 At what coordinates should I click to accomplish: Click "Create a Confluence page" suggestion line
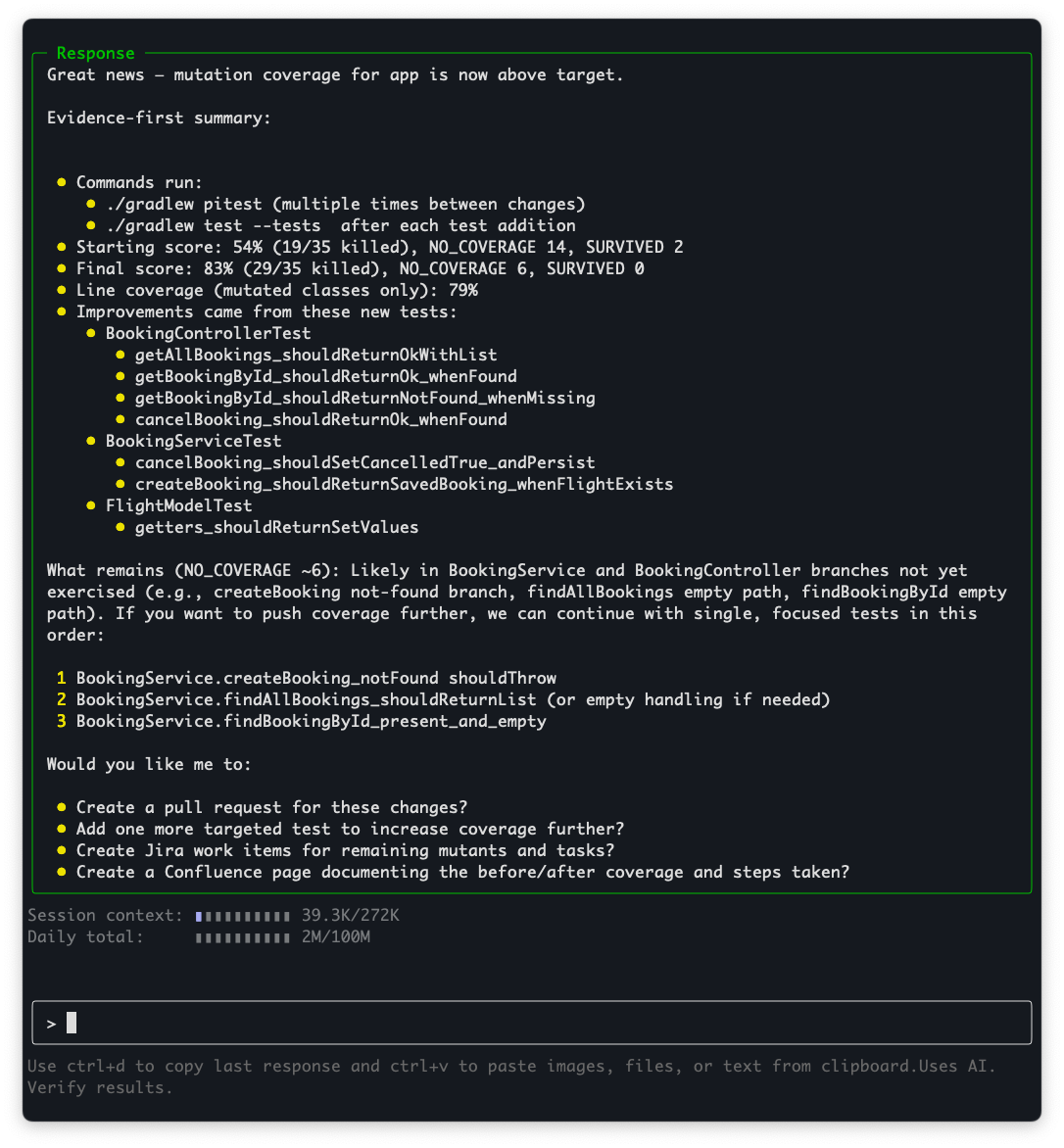pyautogui.click(x=462, y=872)
